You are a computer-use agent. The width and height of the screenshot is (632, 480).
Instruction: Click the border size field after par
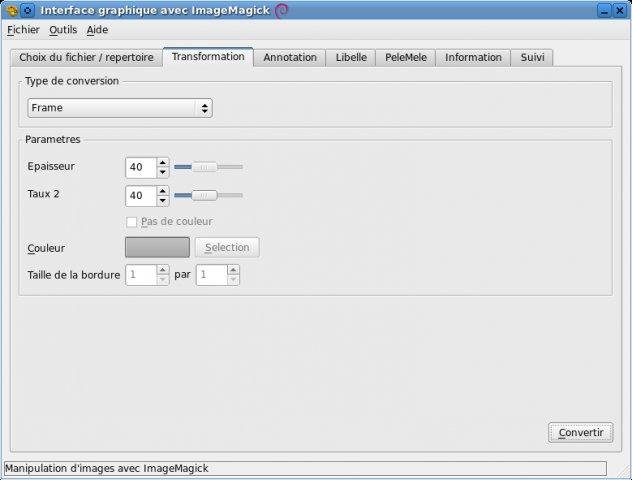coord(212,275)
